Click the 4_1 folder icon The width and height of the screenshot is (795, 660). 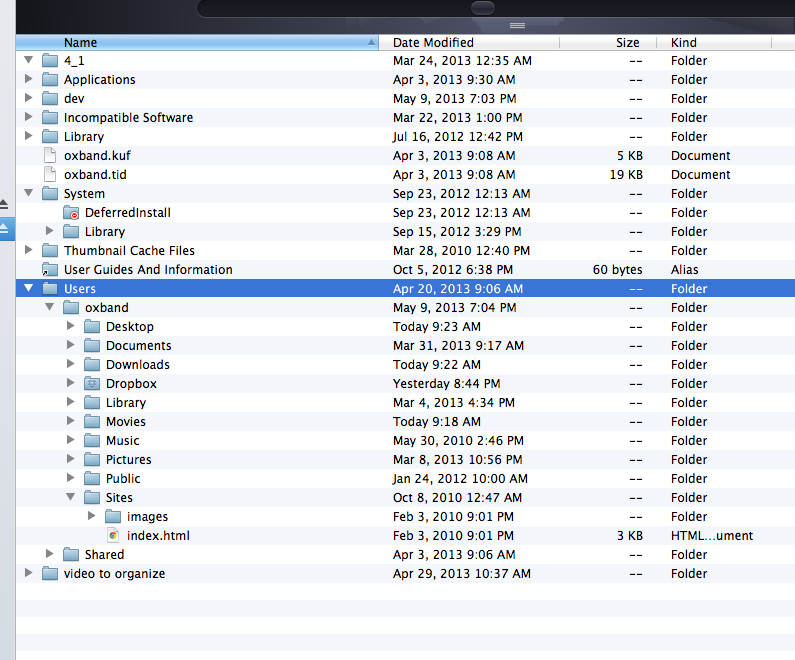click(x=50, y=60)
